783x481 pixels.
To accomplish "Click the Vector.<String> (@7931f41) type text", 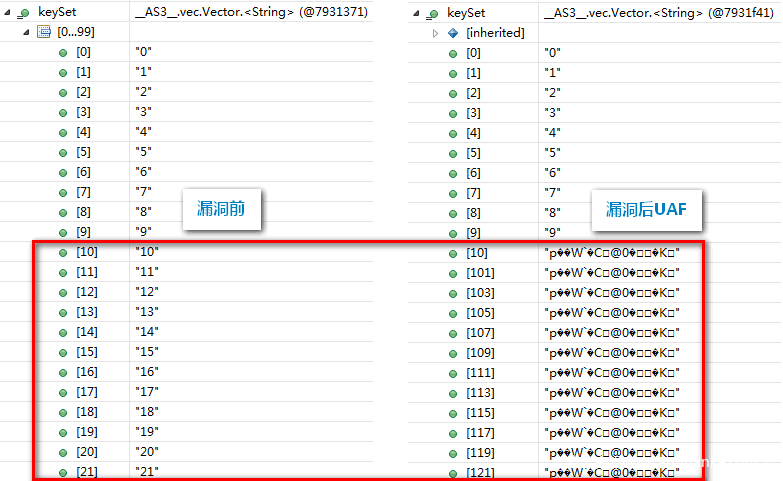I will point(659,13).
